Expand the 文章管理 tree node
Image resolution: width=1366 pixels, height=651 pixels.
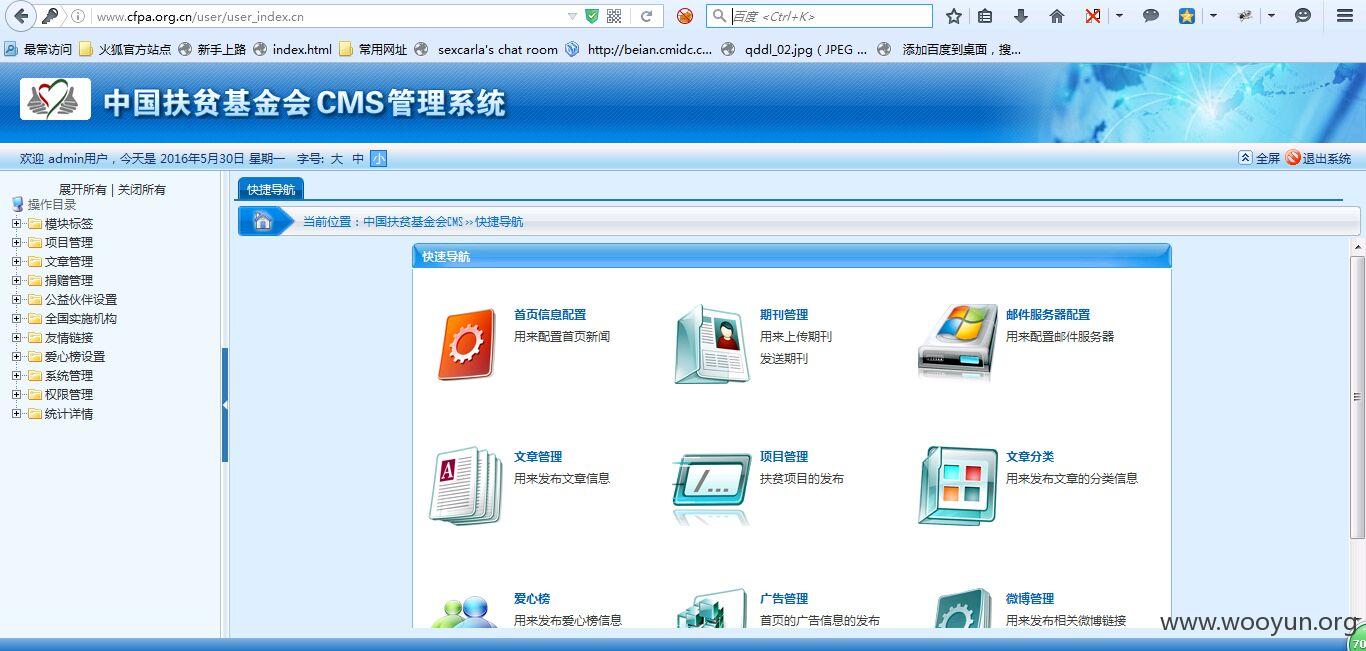(17, 262)
